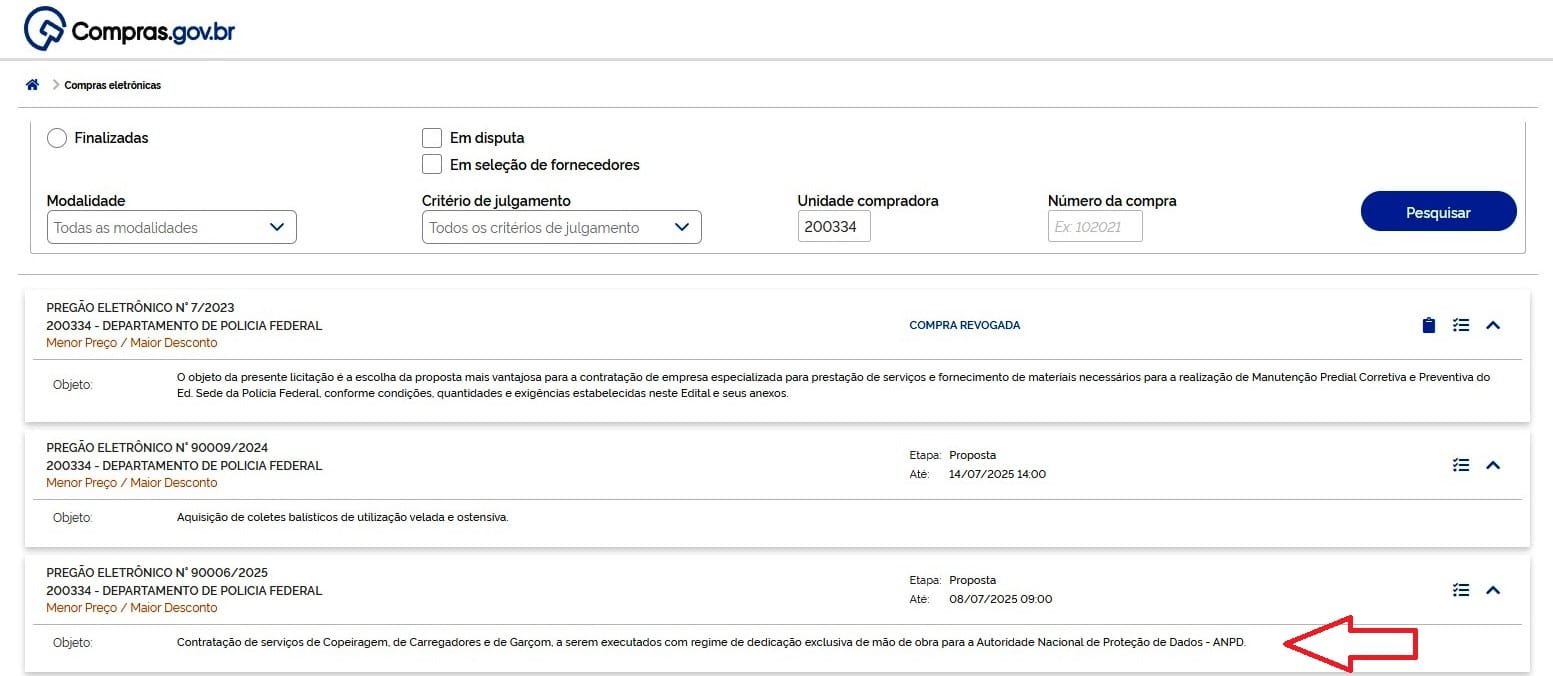Collapse the Pregão Nº 90009/2024 card

click(x=1493, y=465)
